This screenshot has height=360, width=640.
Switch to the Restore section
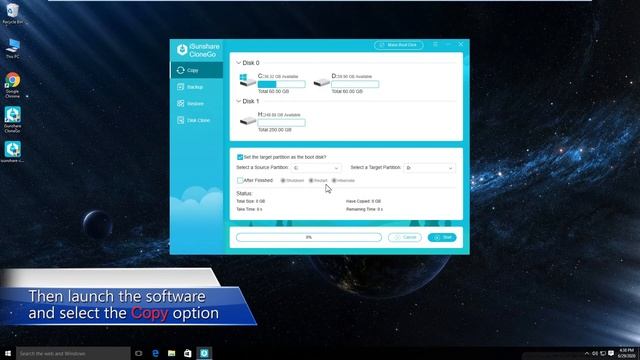pos(197,104)
